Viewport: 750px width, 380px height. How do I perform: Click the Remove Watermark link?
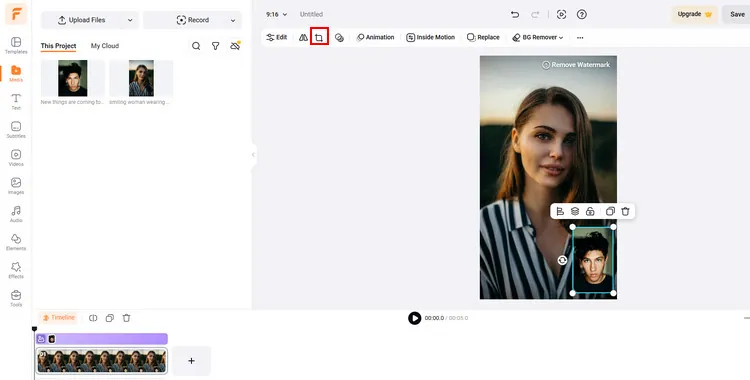(576, 65)
